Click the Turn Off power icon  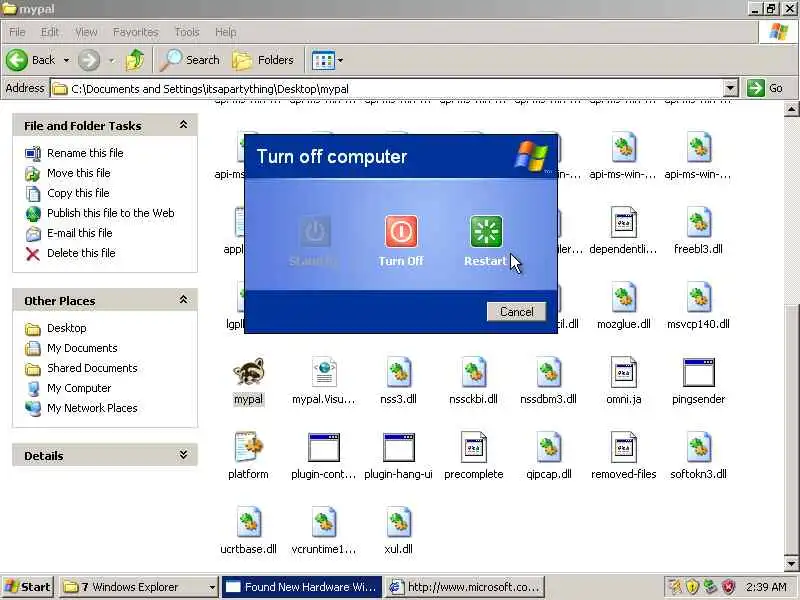pos(401,231)
